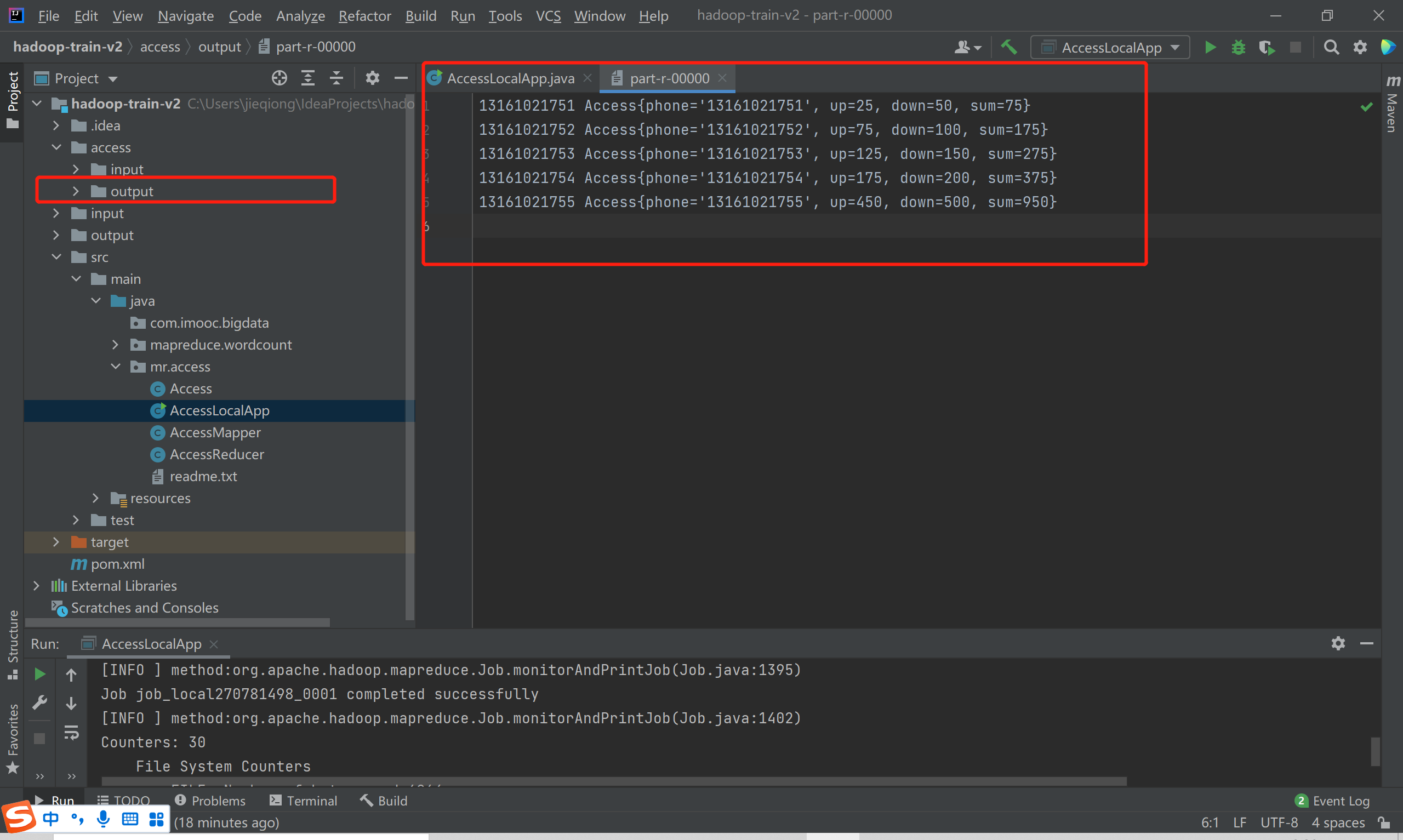Collapse the mr.access package node
The image size is (1403, 840).
pyautogui.click(x=116, y=367)
